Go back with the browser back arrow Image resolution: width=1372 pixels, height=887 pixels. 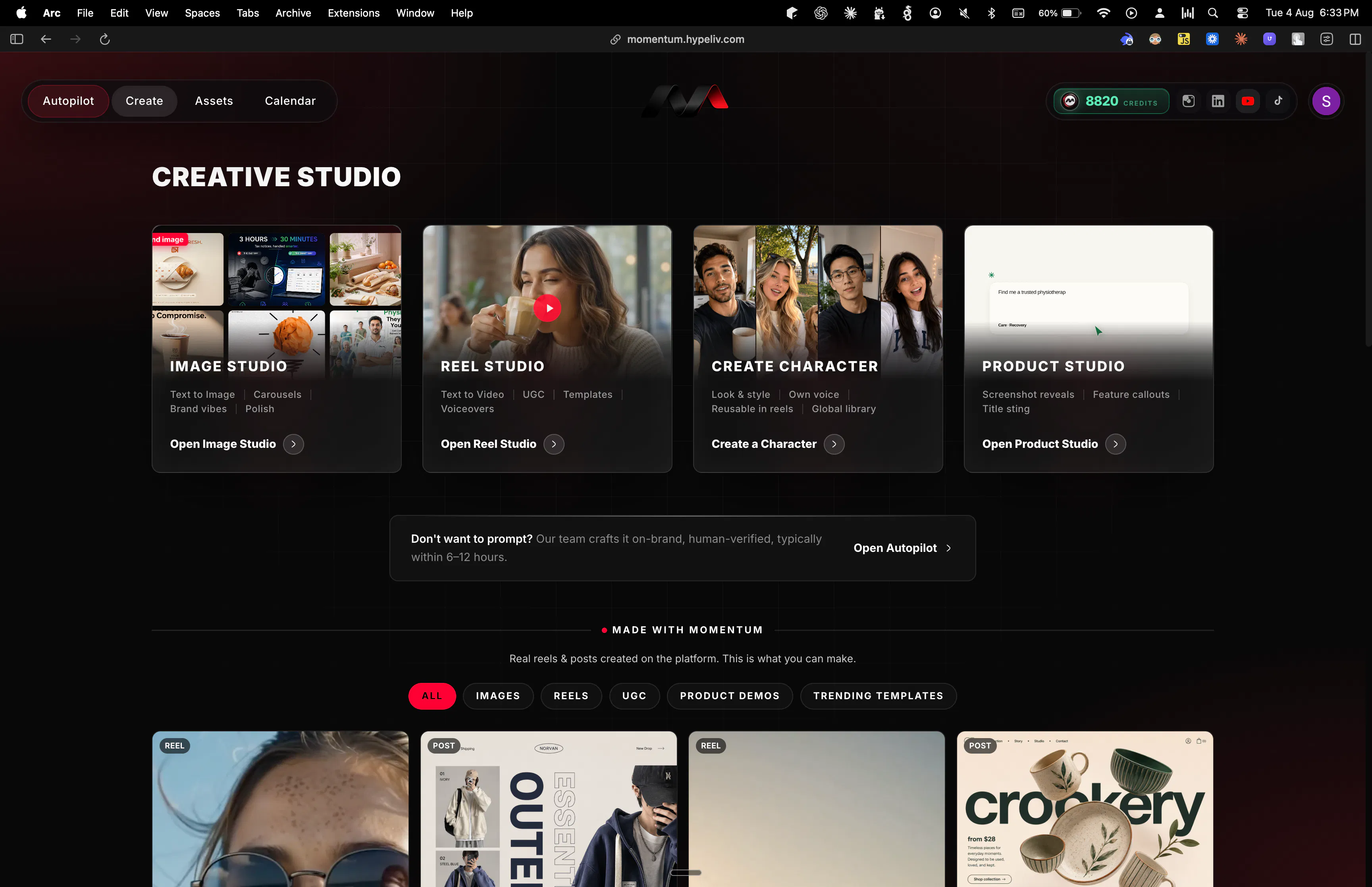(46, 39)
